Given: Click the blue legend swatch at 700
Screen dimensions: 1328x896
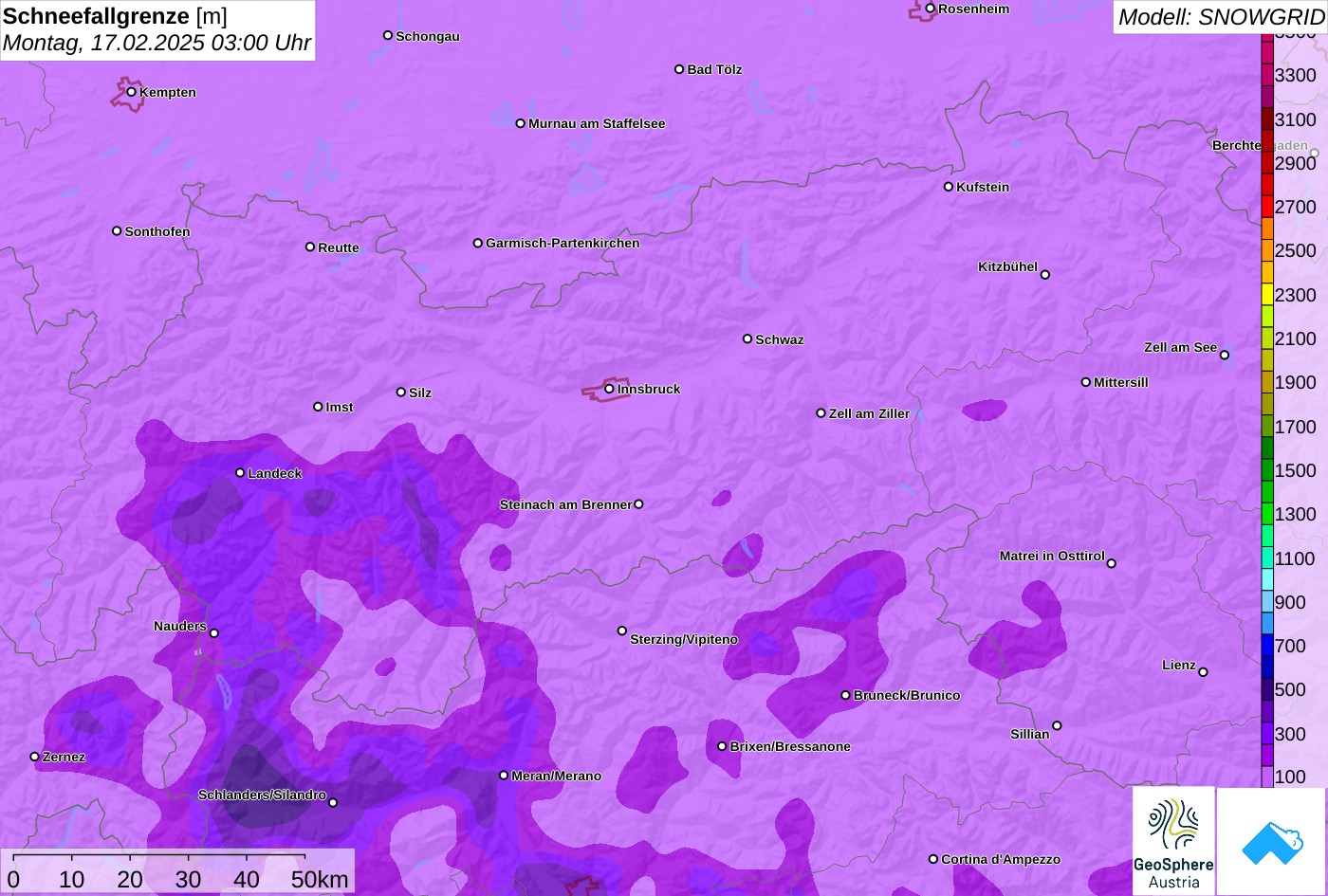Looking at the screenshot, I should [1266, 646].
